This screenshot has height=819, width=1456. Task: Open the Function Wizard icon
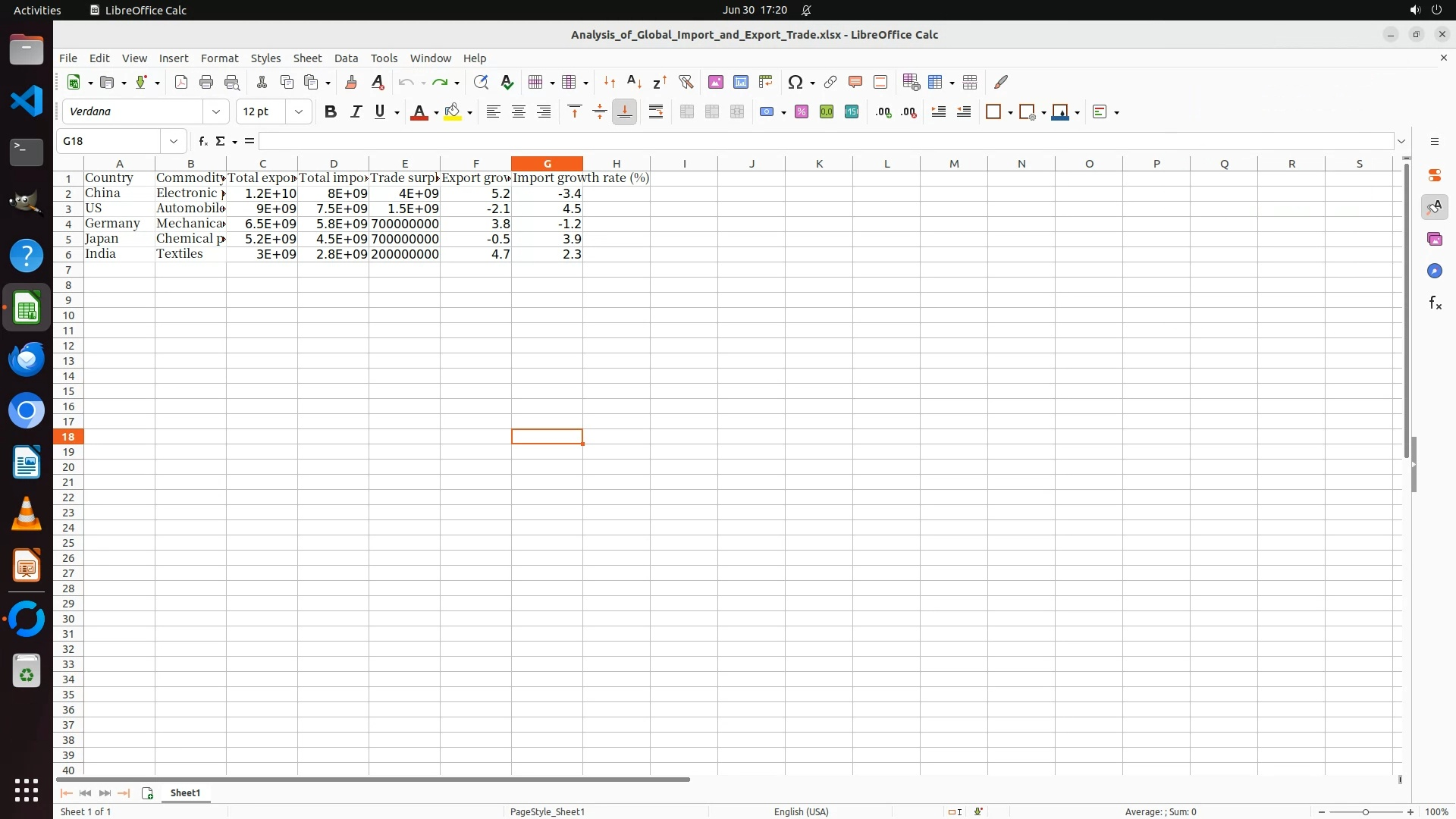(202, 141)
